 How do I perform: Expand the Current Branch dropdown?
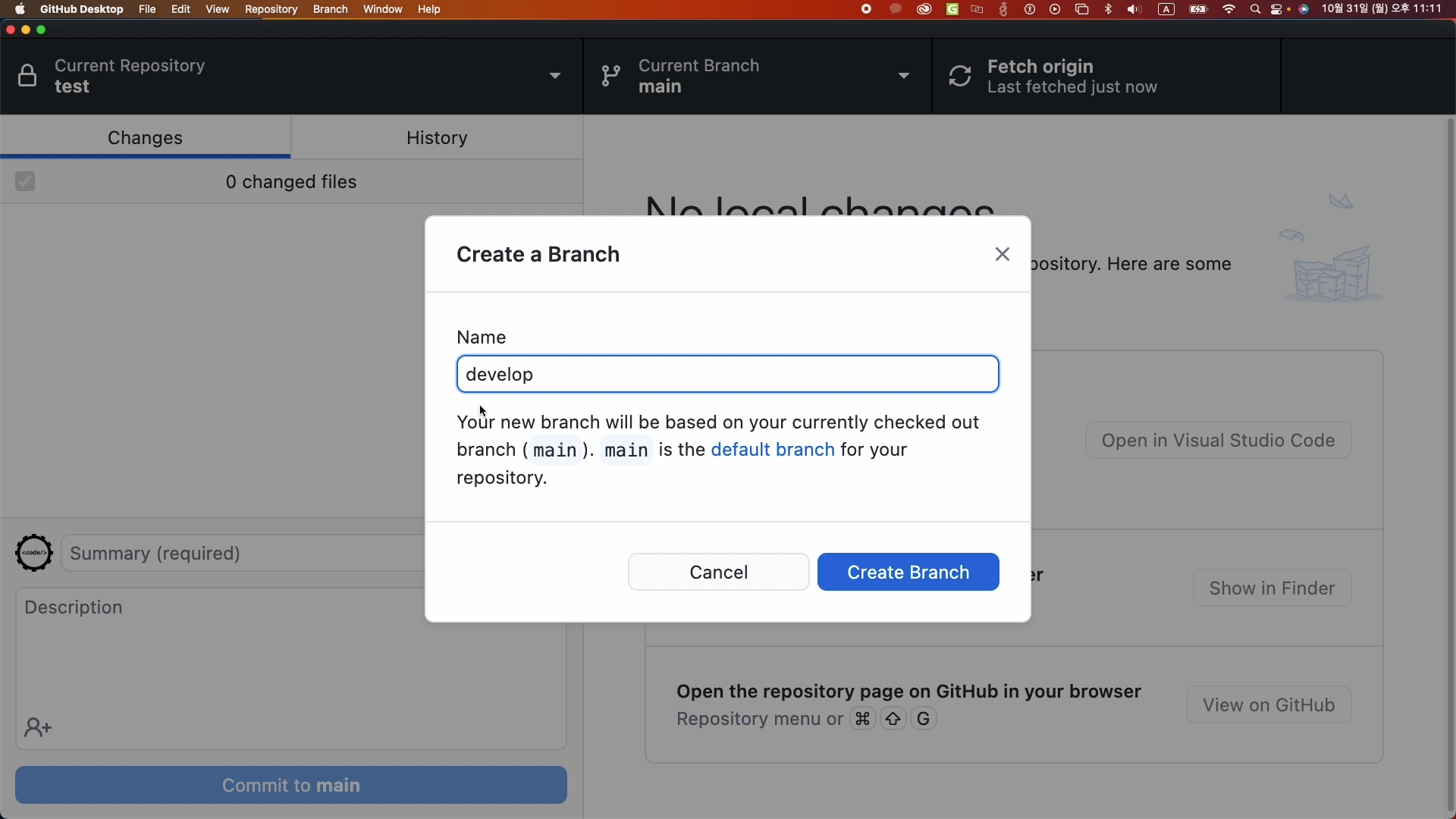(905, 77)
